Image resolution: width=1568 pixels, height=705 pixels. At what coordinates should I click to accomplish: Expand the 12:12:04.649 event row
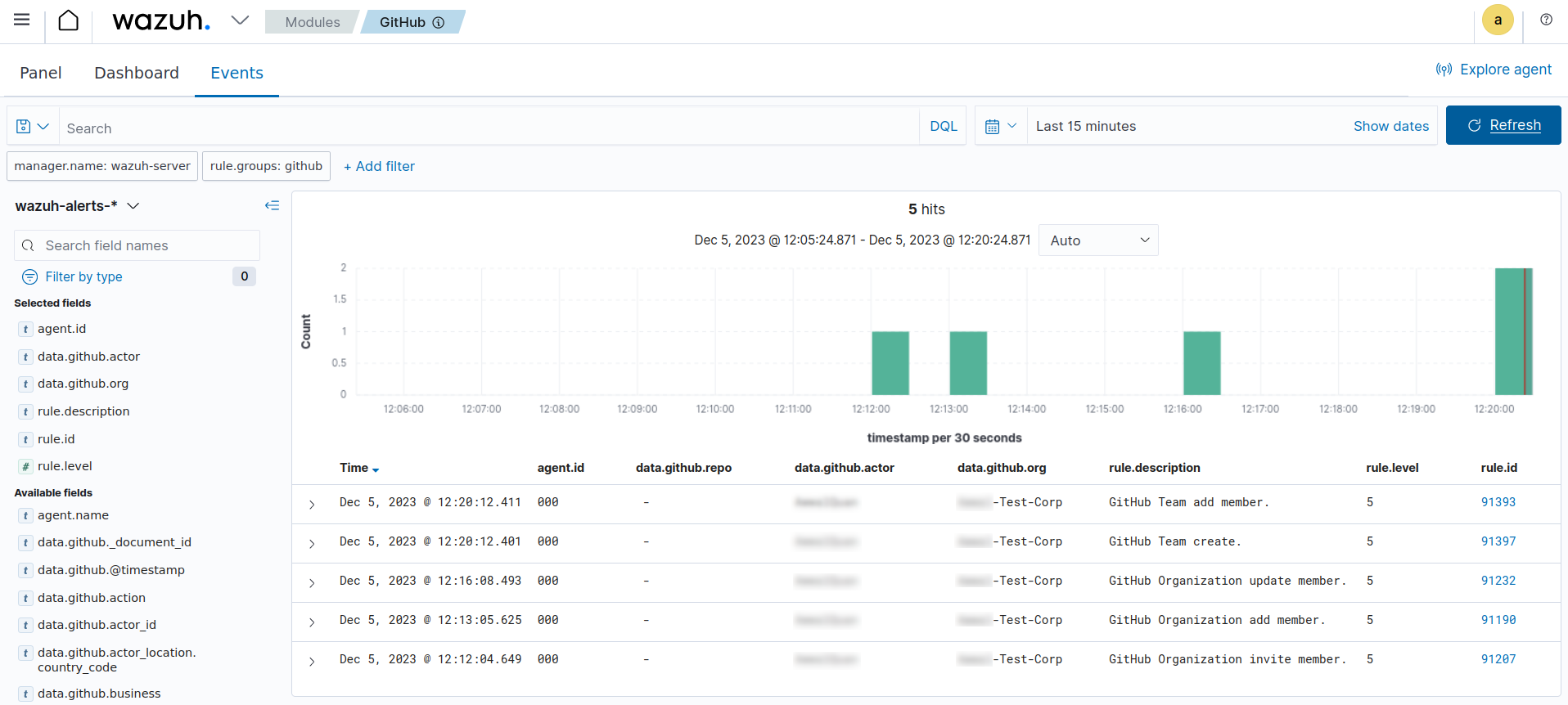click(x=312, y=662)
